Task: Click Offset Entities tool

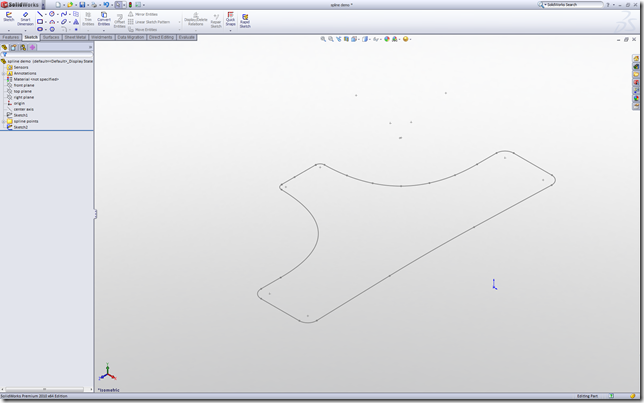Action: [x=120, y=21]
